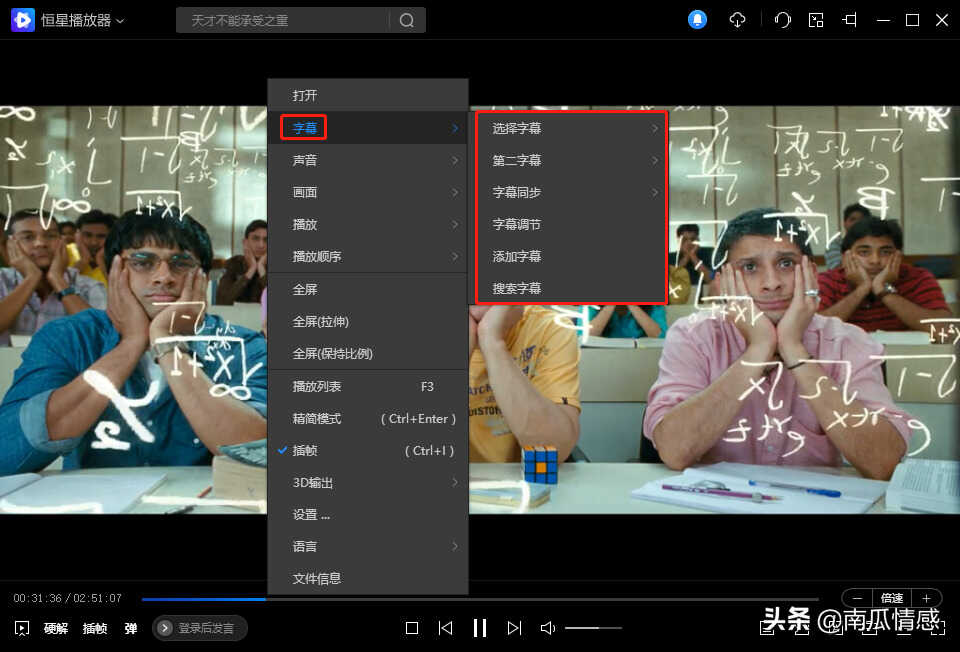The height and width of the screenshot is (652, 960).
Task: Open 播放列表 F3 menu item
Action: [368, 387]
